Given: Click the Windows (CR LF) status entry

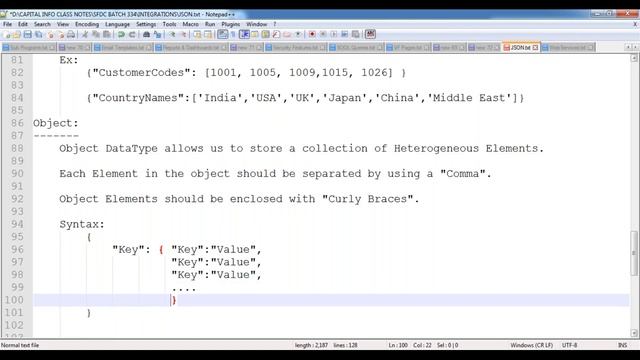Looking at the screenshot, I should coord(531,345).
